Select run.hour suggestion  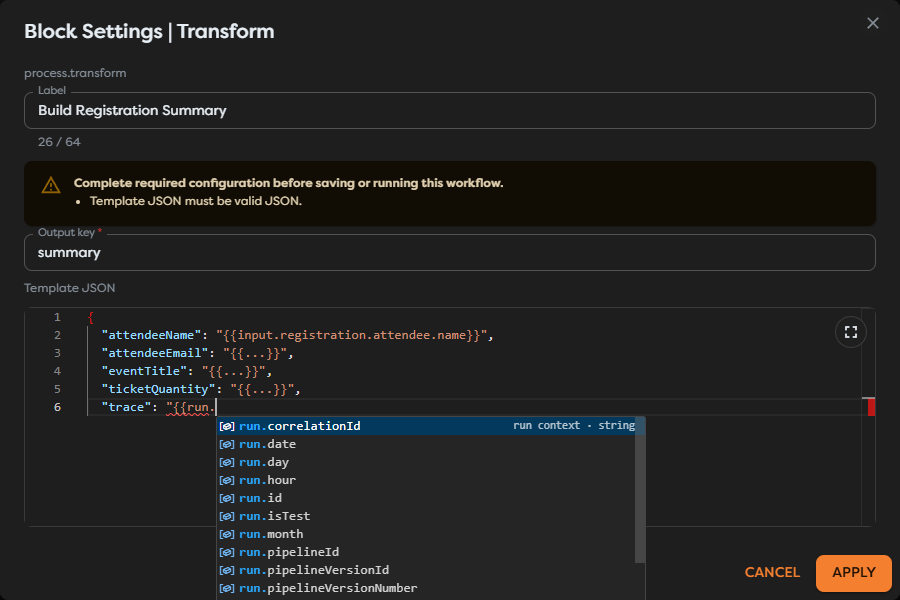tap(426, 480)
